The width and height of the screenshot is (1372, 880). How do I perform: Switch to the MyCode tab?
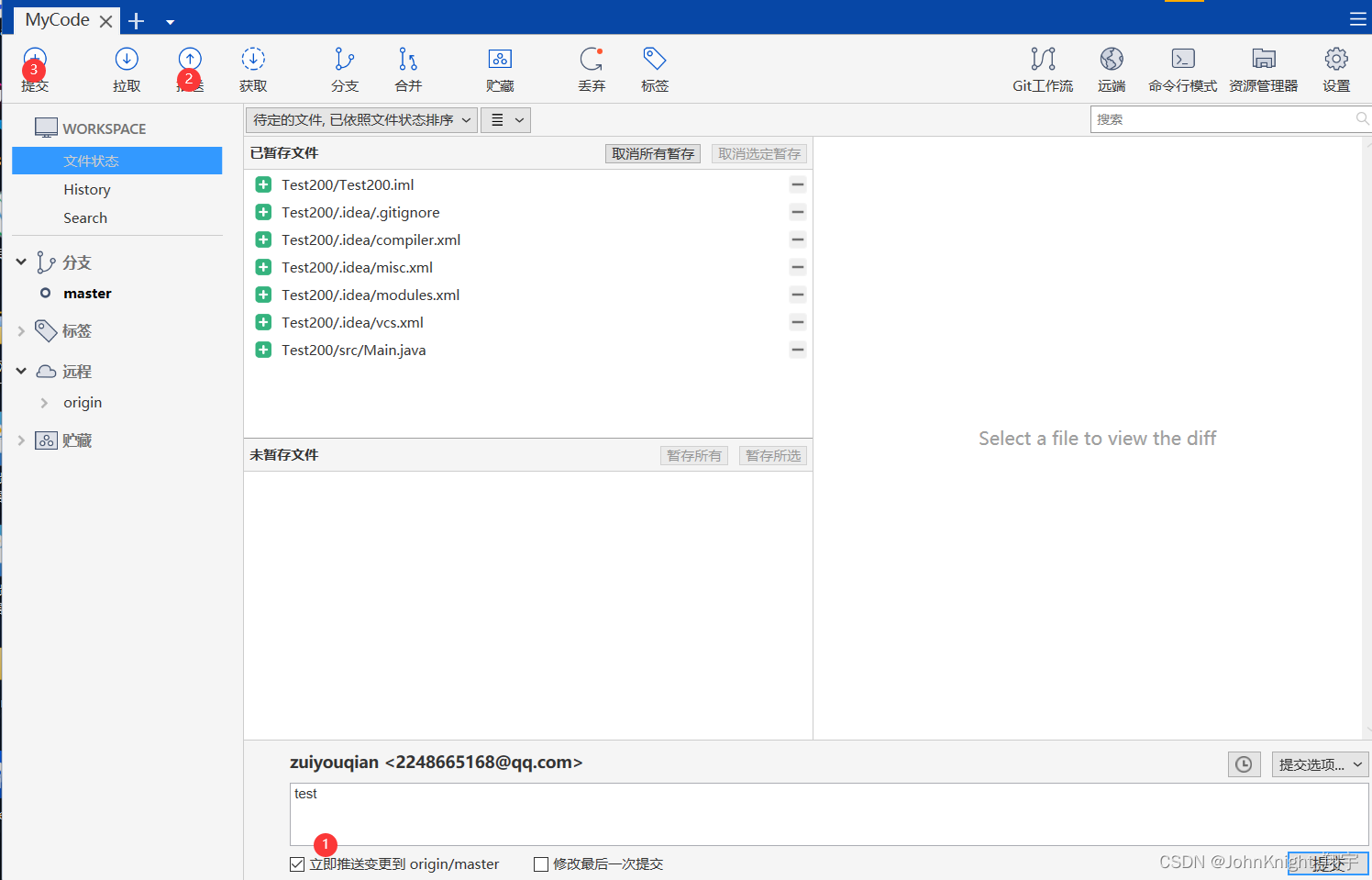coord(57,20)
